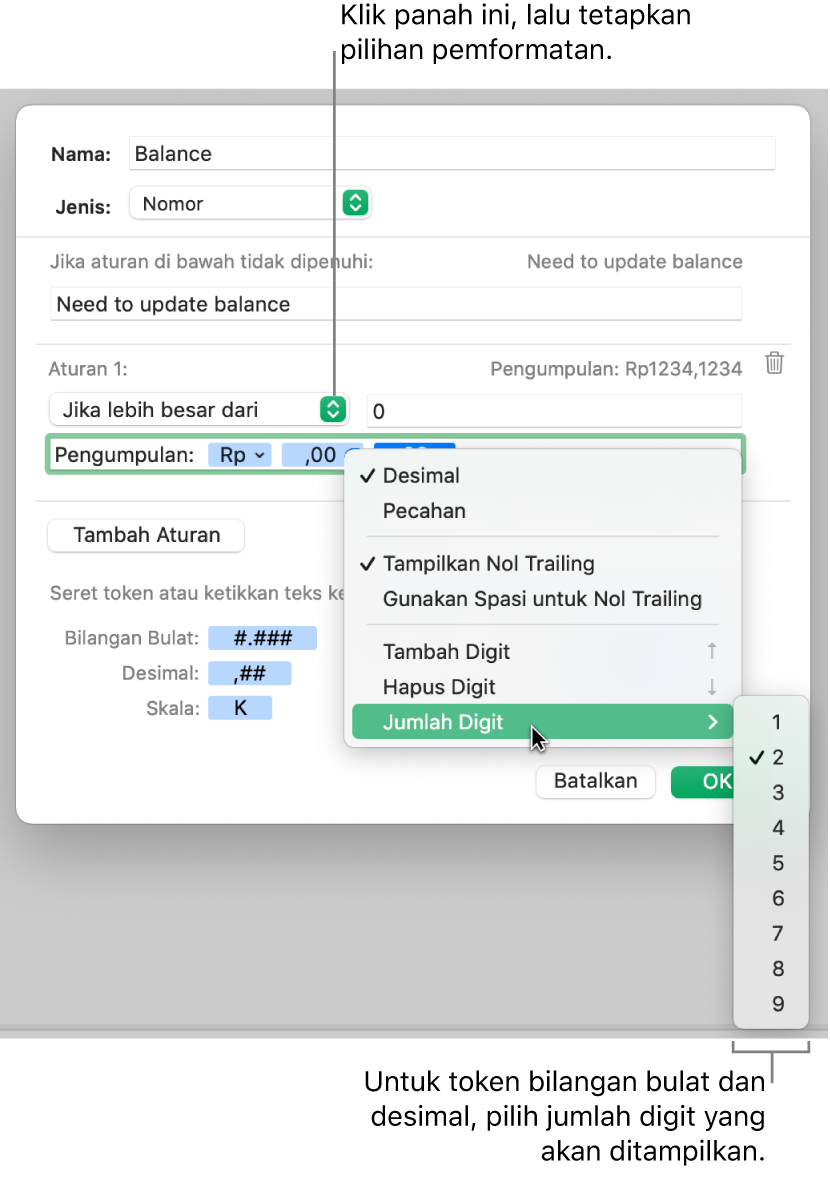Choose the #.### Bilangan Bulat token
The width and height of the screenshot is (830, 1177).
pyautogui.click(x=262, y=638)
